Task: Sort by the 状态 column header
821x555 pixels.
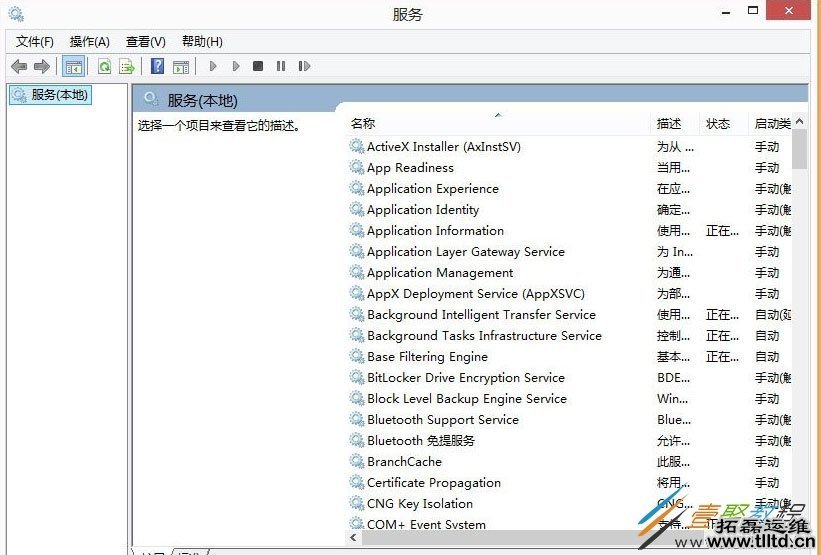Action: (723, 124)
